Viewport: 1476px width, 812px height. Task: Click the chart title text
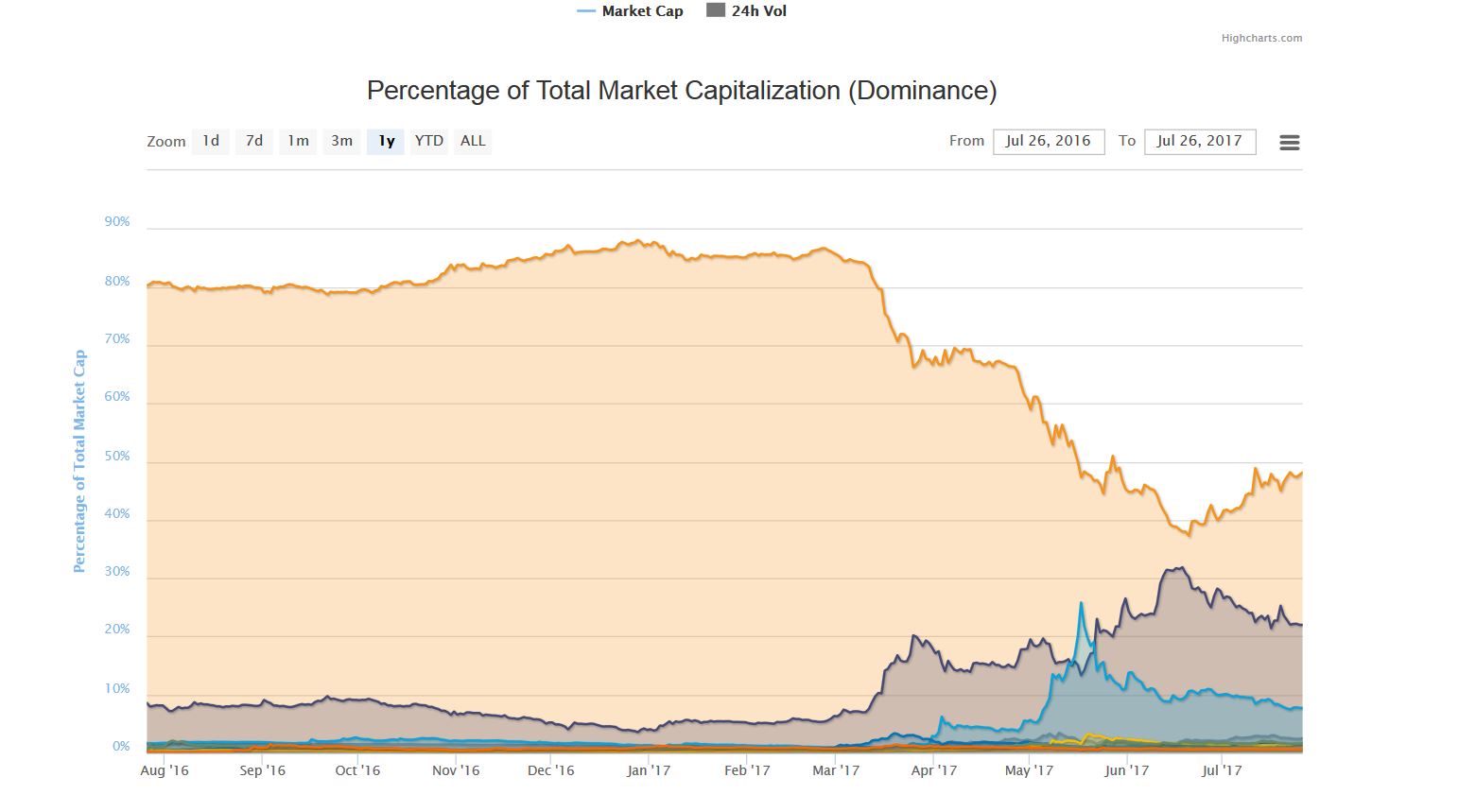[682, 90]
